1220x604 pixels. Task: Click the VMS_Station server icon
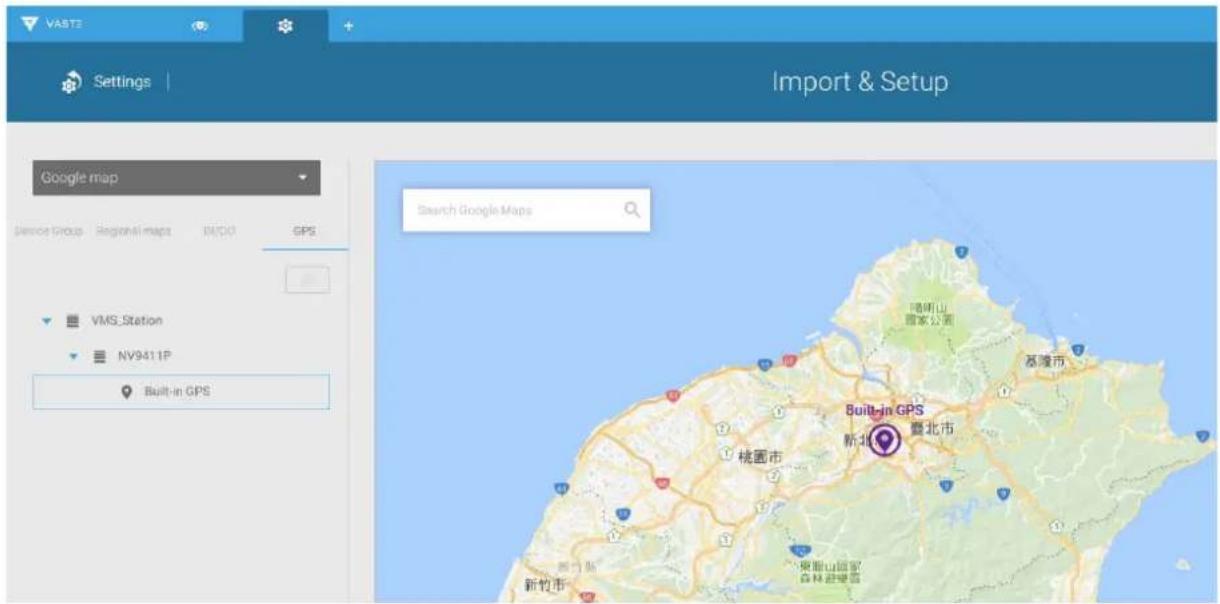point(72,321)
